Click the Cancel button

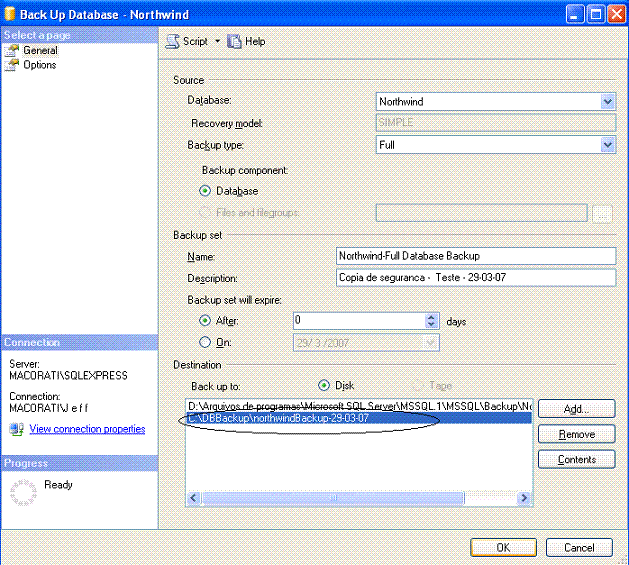tap(579, 547)
